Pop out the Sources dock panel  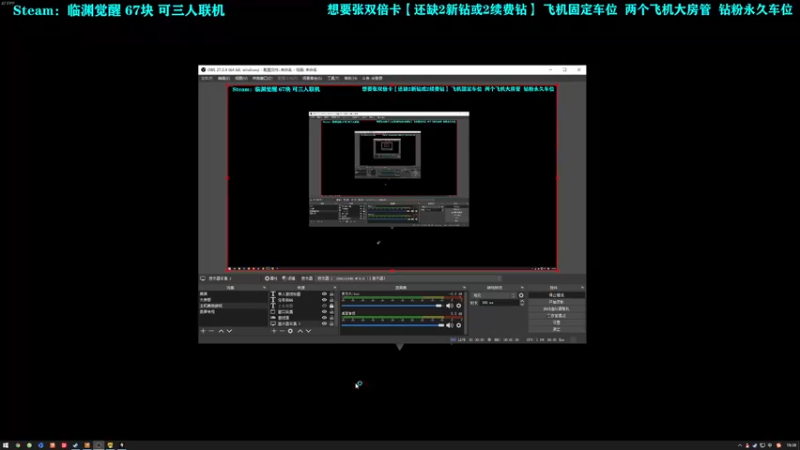[335, 288]
